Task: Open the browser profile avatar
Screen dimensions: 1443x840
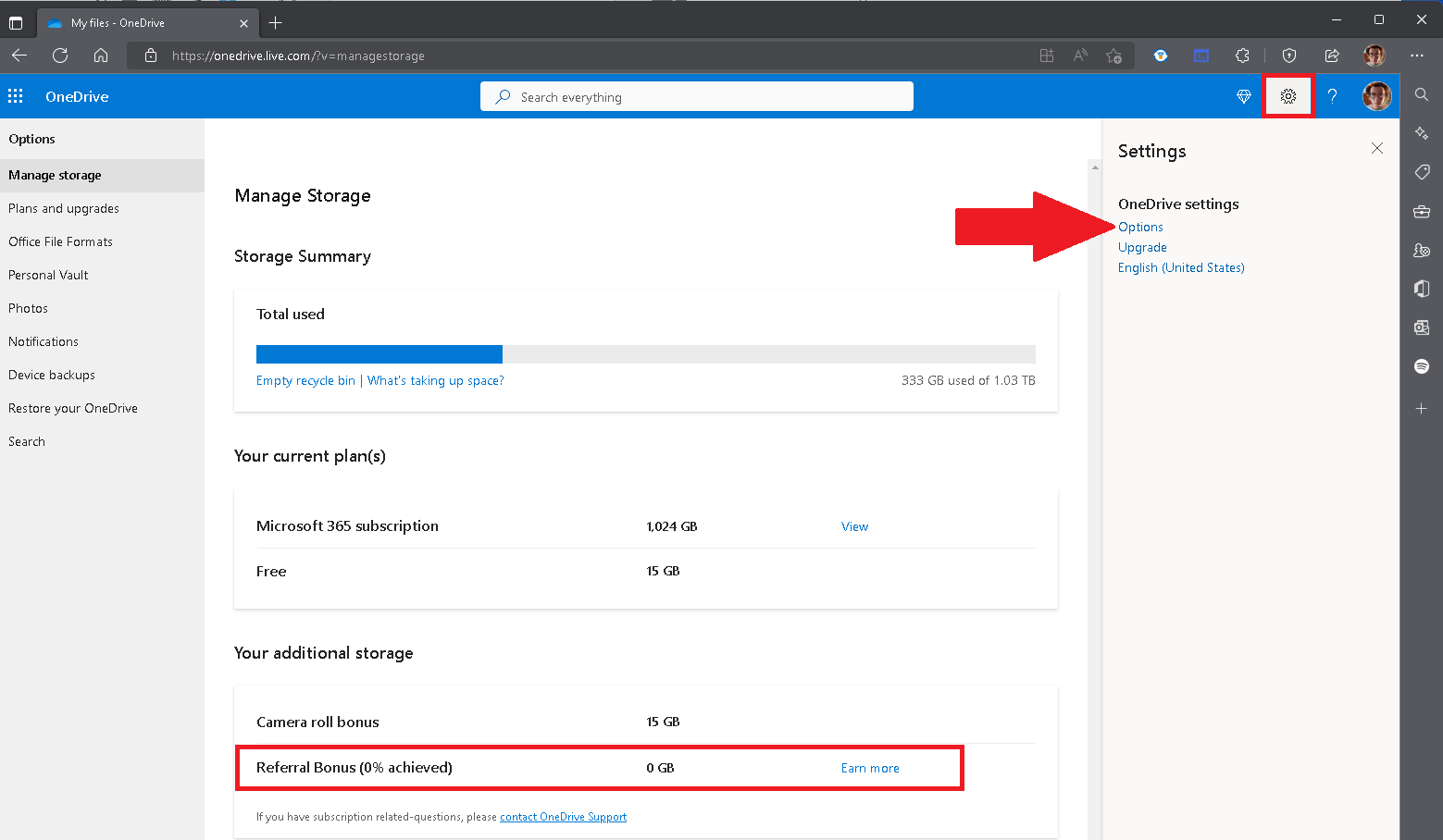Action: pos(1375,56)
